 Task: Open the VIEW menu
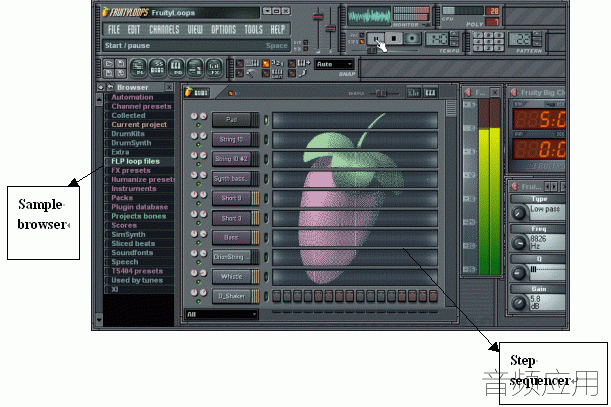click(195, 30)
